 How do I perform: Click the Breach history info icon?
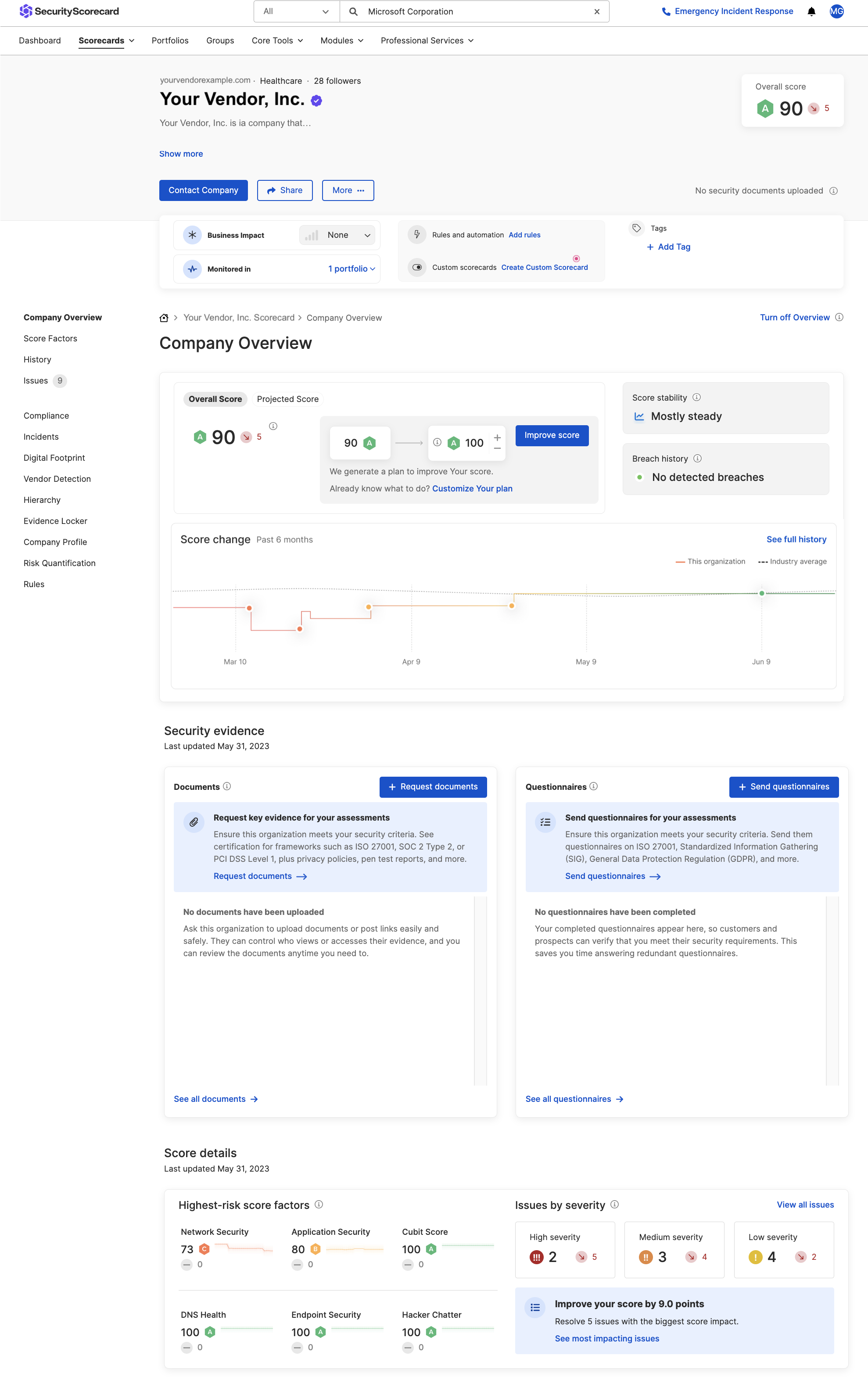(697, 458)
